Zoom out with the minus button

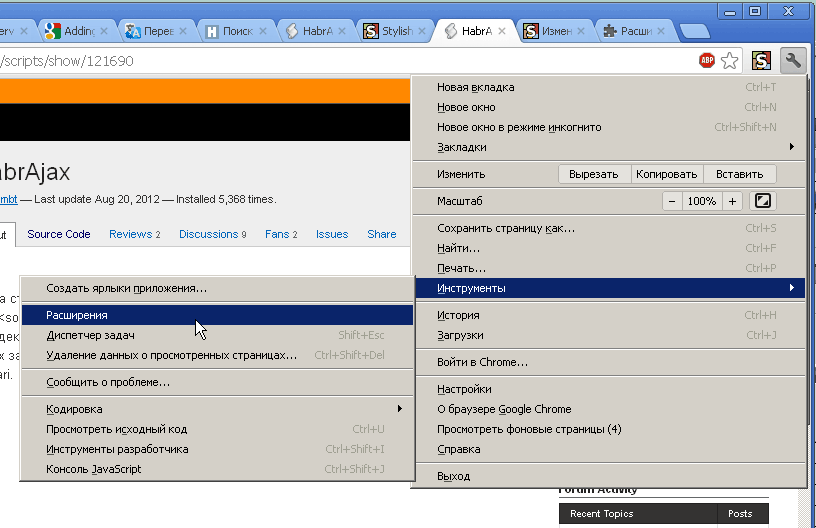672,201
